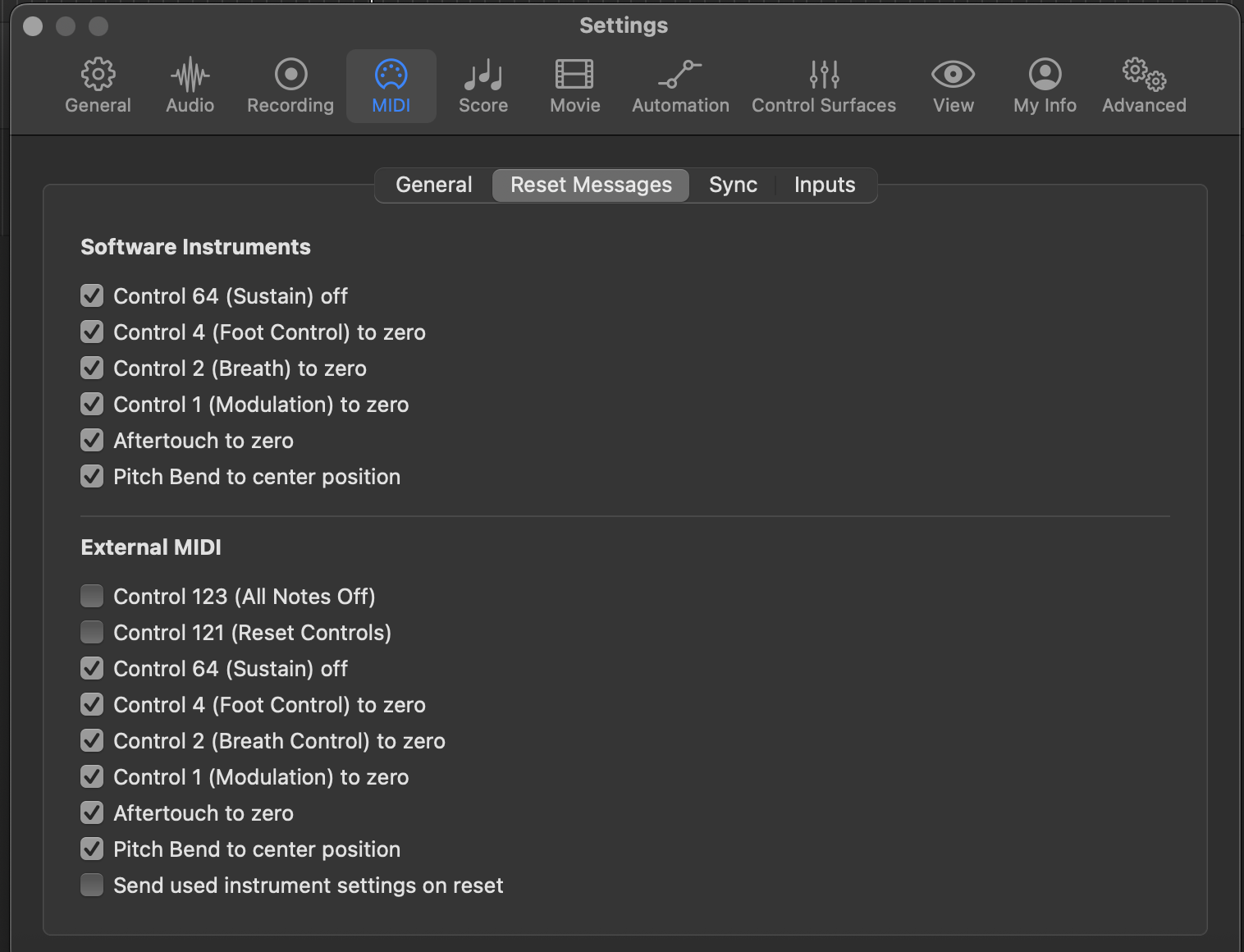
Task: Enable Control 121 (Reset Controls) checkbox
Action: pos(92,632)
